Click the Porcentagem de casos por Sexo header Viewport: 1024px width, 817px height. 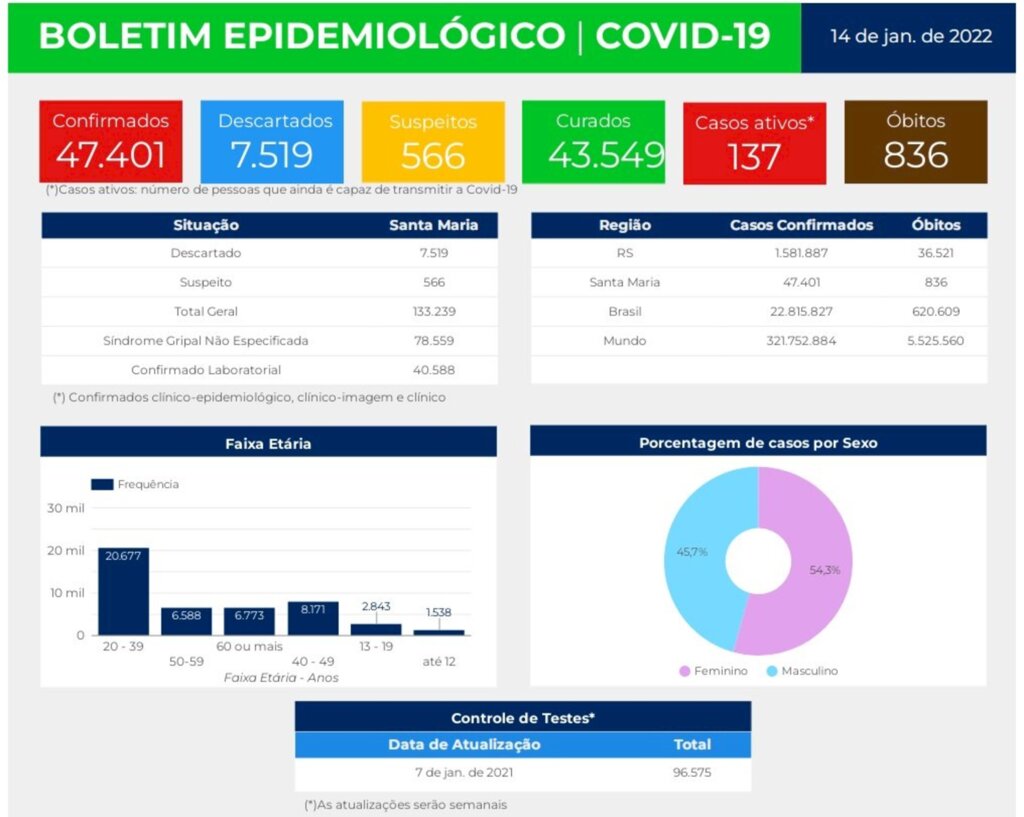click(758, 443)
